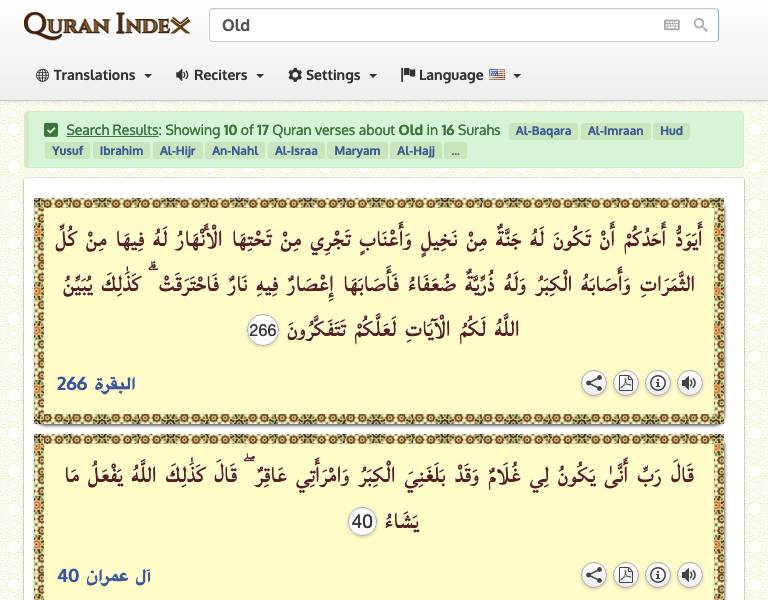Image resolution: width=768 pixels, height=600 pixels.
Task: Show info for verse Al-Baqara 266
Action: pos(658,383)
